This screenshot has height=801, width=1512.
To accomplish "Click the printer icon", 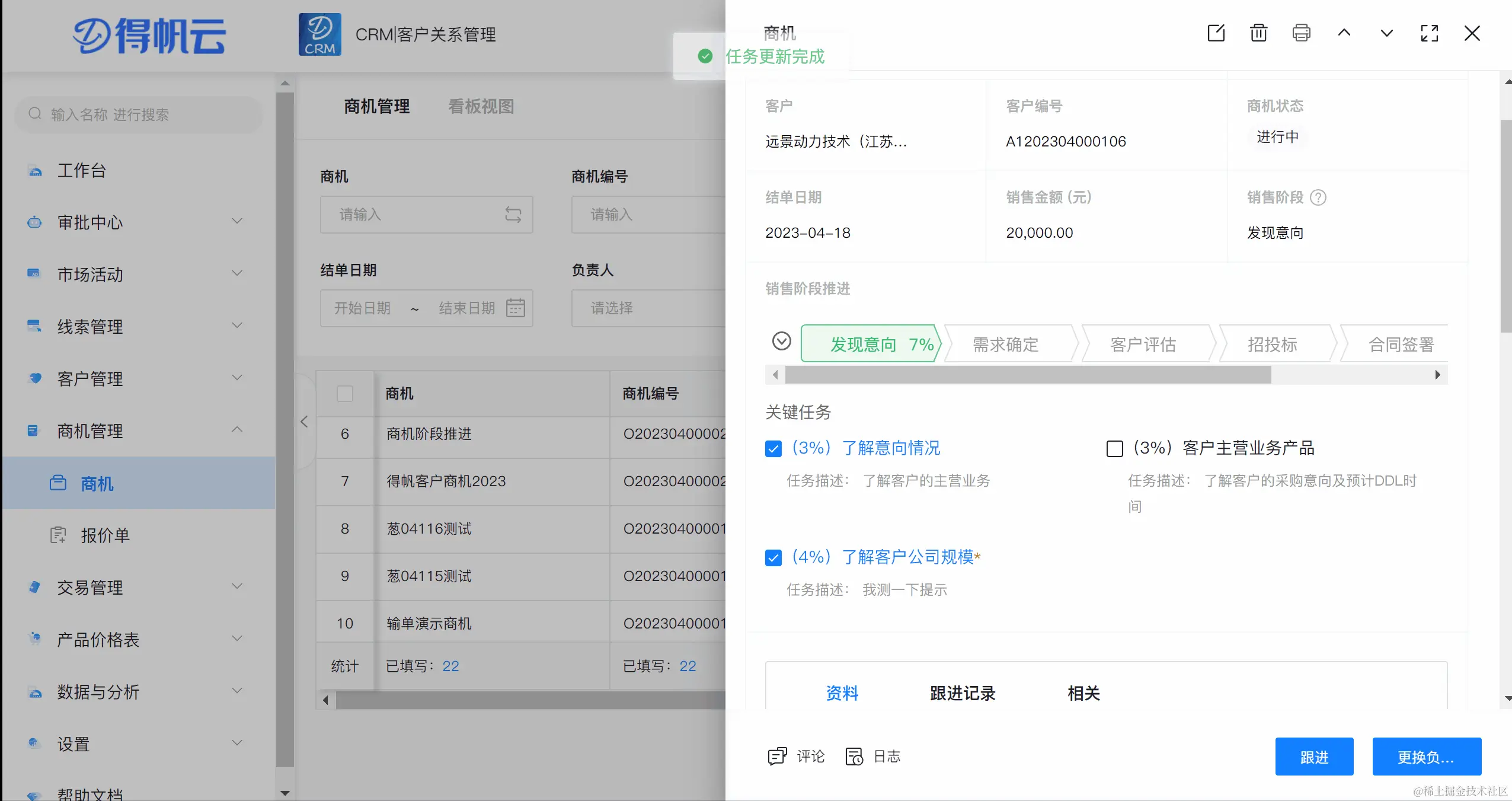I will coord(1301,33).
